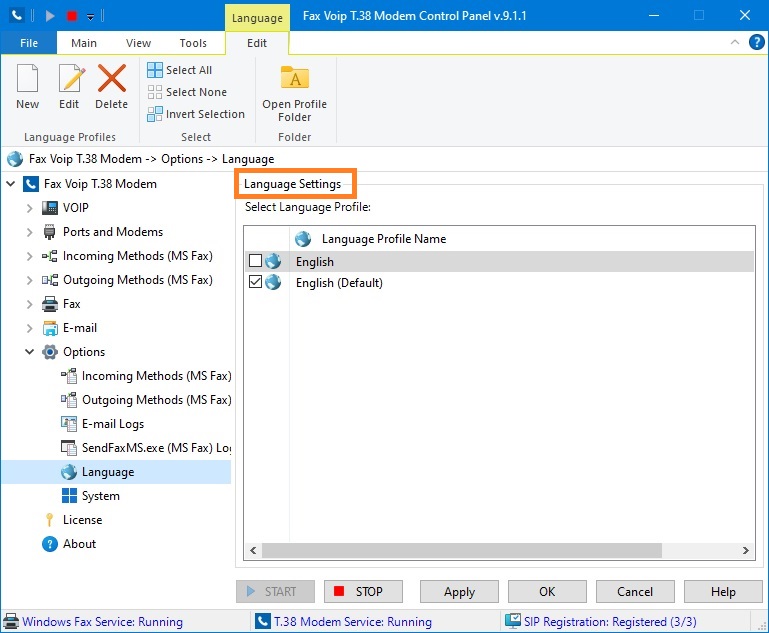Select the Fax printer icon in tree

[50, 304]
